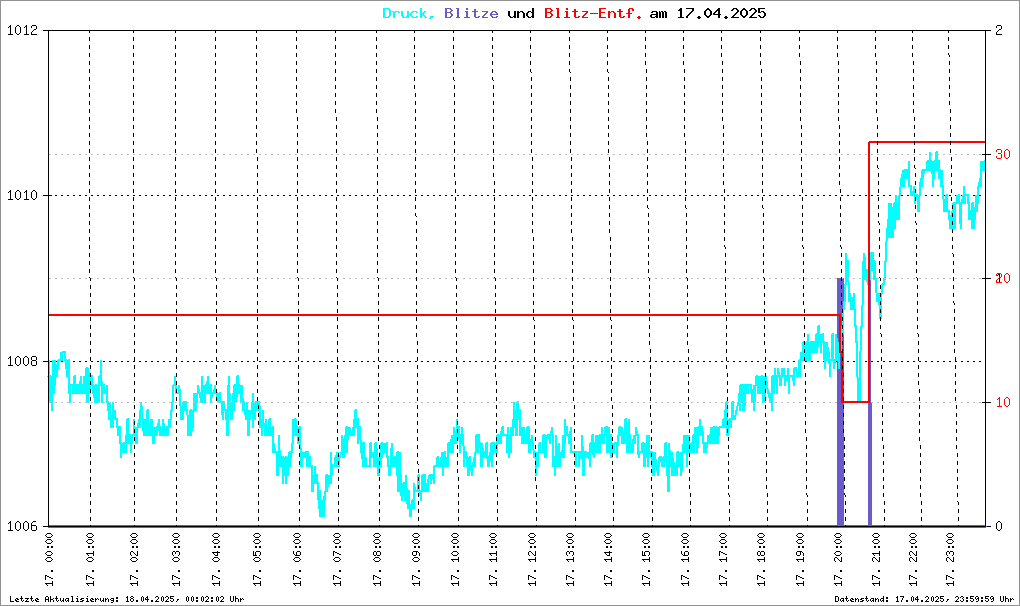This screenshot has height=606, width=1020.
Task: Click the left axis value 1010
Action: tap(22, 196)
